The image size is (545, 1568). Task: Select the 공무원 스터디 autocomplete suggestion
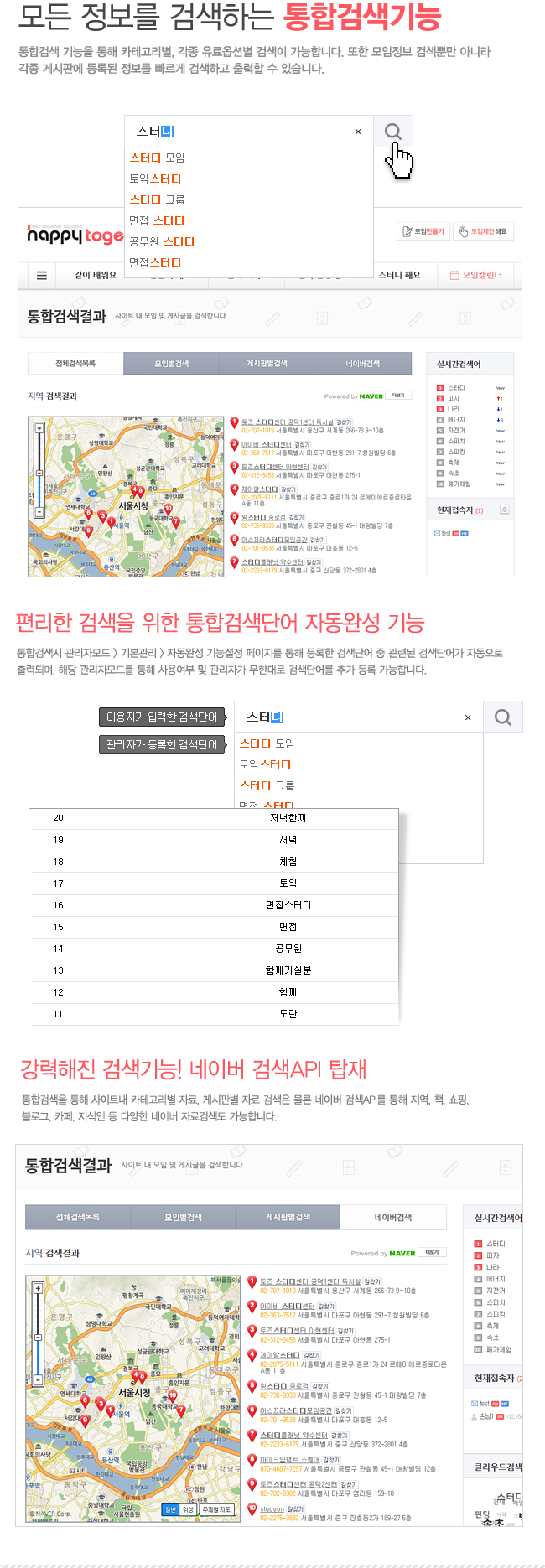point(162,241)
